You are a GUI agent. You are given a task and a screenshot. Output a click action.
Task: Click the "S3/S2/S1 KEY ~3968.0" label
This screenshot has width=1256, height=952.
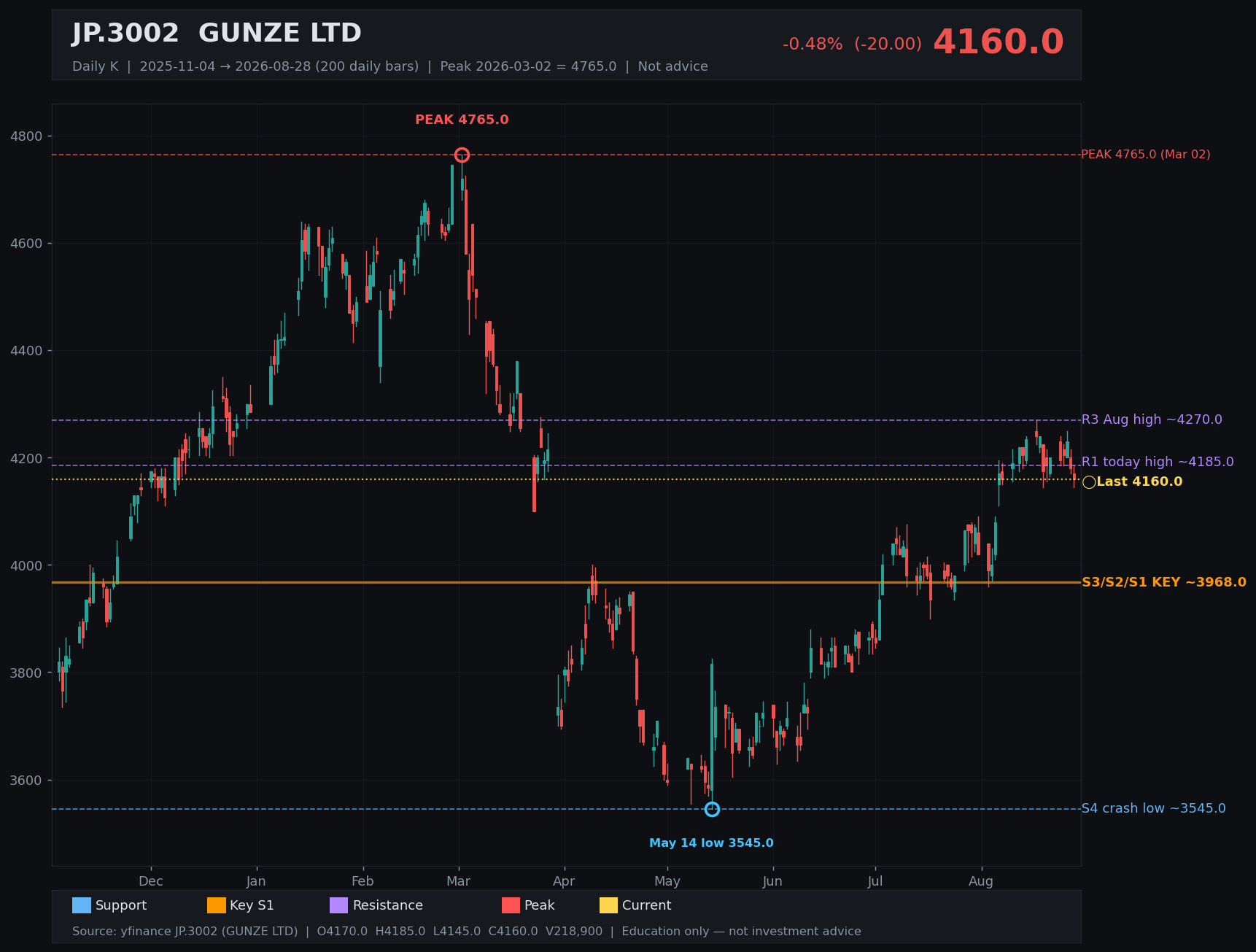pyautogui.click(x=1164, y=582)
